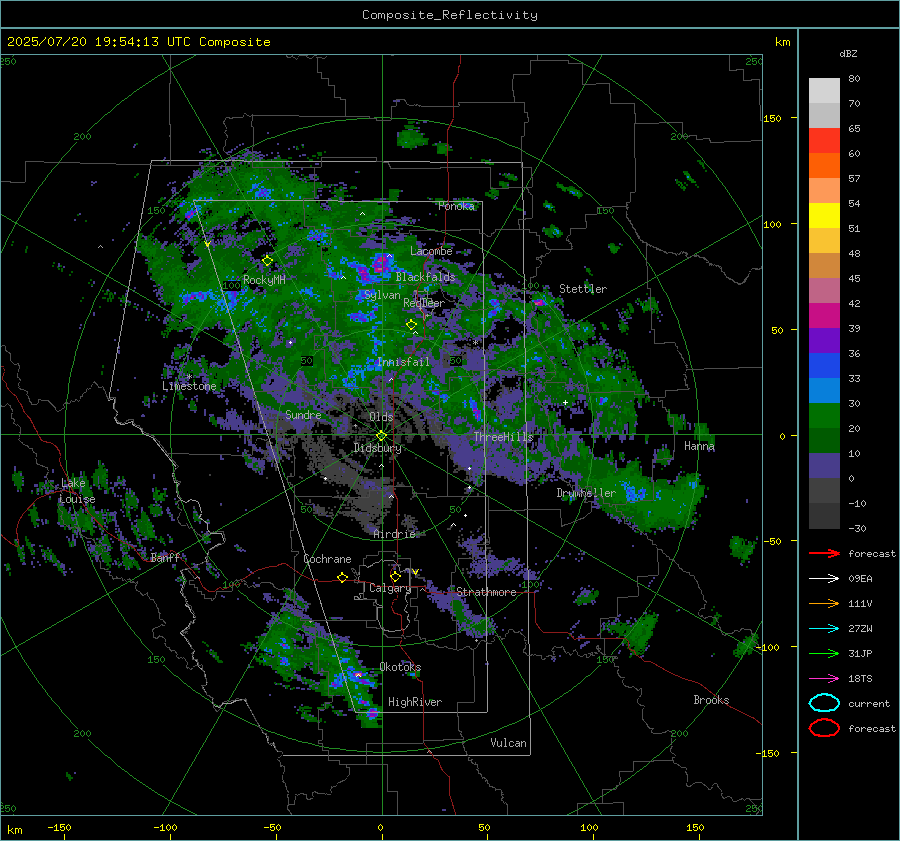Click the Sylvan label
Image resolution: width=900 pixels, height=841 pixels.
coord(382,295)
